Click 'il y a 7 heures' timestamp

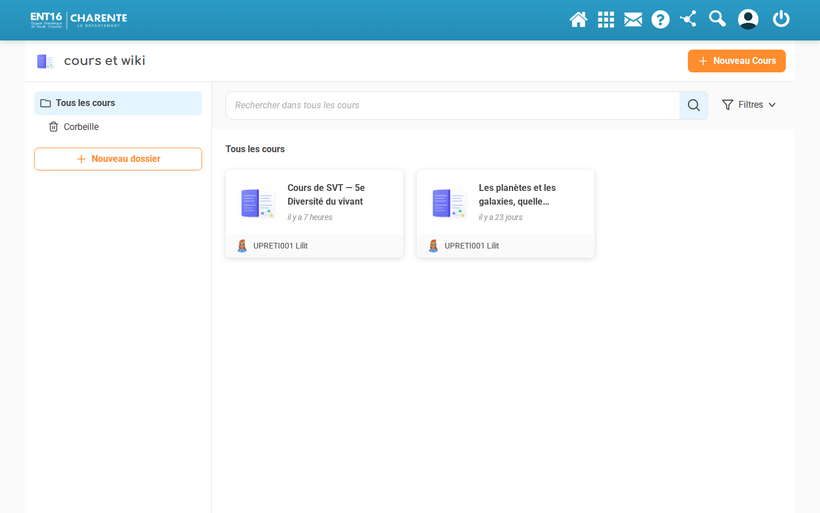(310, 217)
